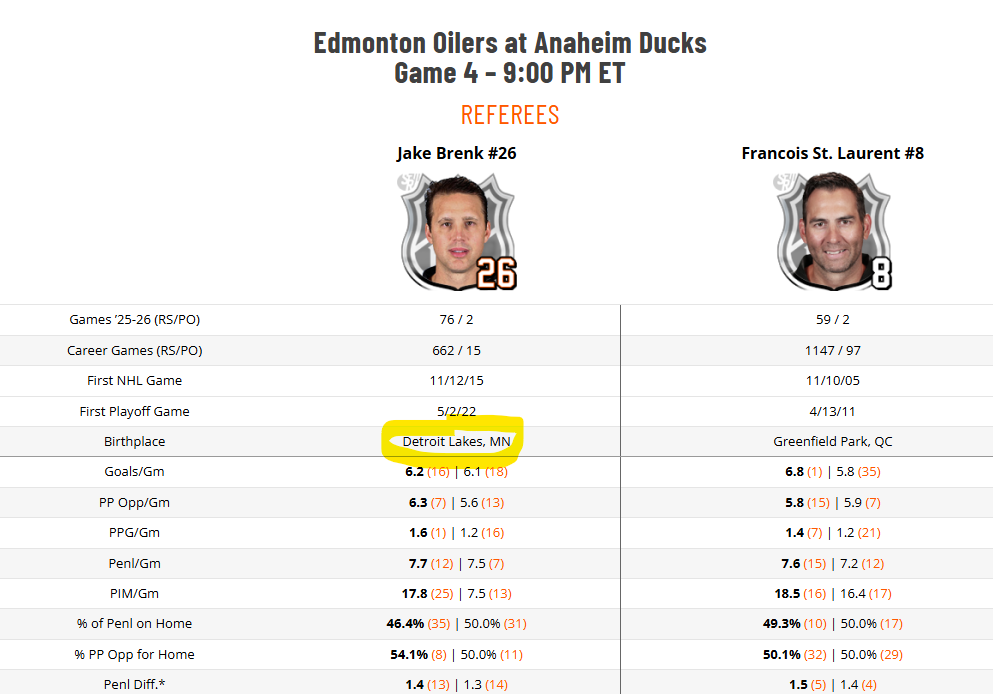
Task: Click Brenk's 662 / 15 career games value
Action: pos(456,350)
